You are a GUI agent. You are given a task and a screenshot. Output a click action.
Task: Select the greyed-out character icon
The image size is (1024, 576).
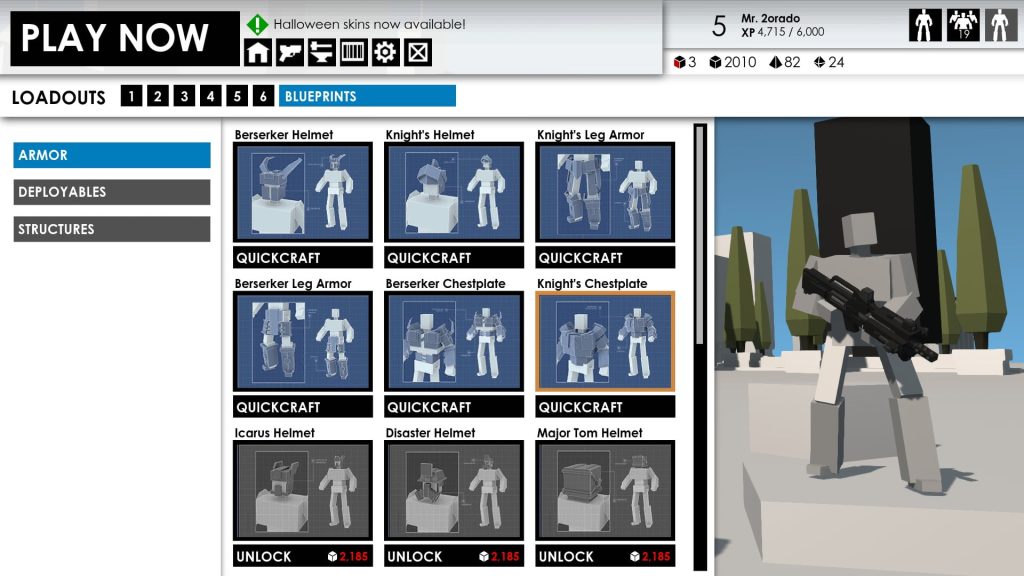click(x=999, y=26)
